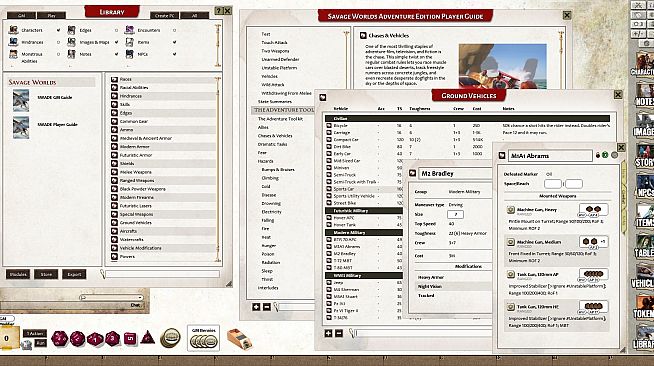
Task: Open the Images sidebar panel
Action: tap(645, 124)
